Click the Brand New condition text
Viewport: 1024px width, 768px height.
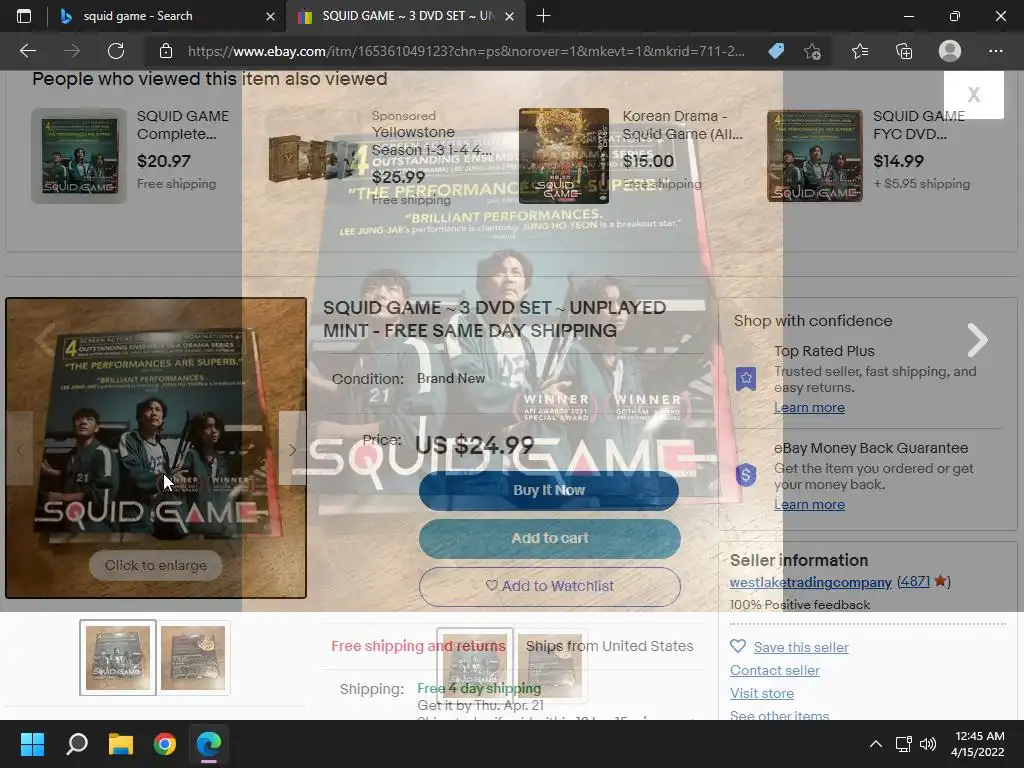(x=451, y=378)
